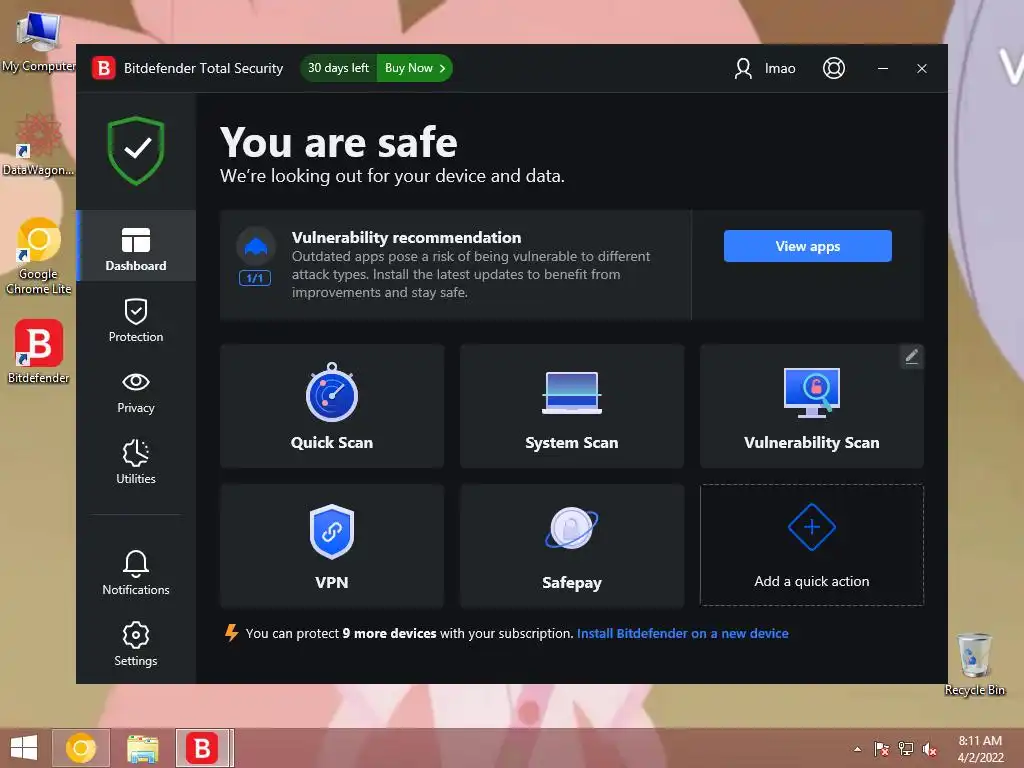Click the View apps button
Viewport: 1024px width, 768px height.
pos(807,246)
